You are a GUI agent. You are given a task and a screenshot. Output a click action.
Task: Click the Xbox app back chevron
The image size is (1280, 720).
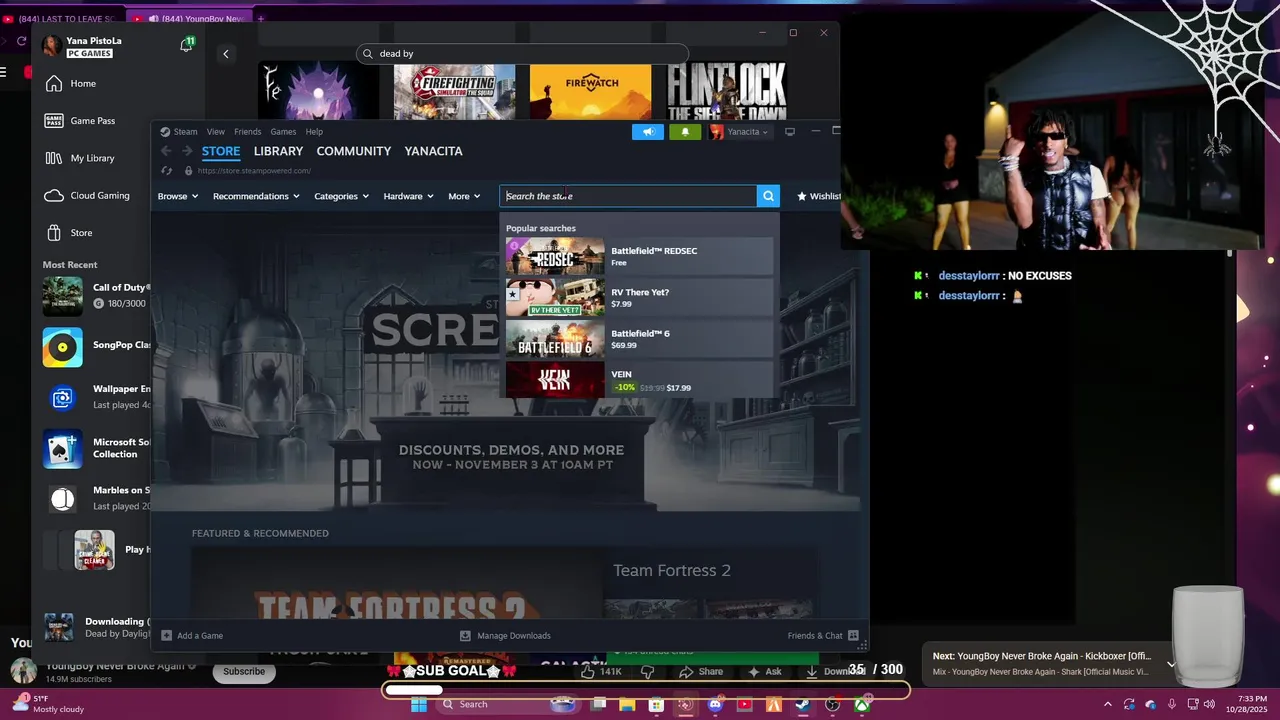(x=226, y=54)
